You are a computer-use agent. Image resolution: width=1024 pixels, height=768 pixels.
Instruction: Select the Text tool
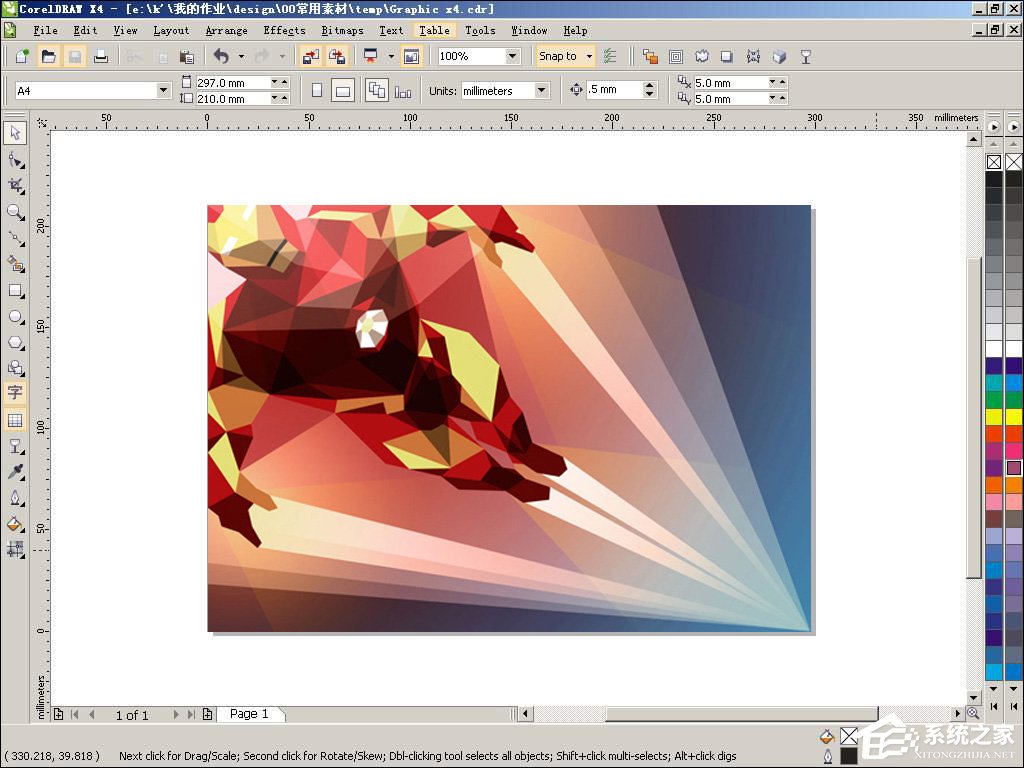click(x=15, y=392)
